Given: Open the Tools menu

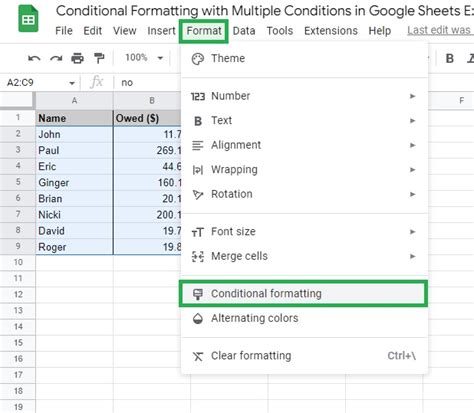Looking at the screenshot, I should 280,31.
